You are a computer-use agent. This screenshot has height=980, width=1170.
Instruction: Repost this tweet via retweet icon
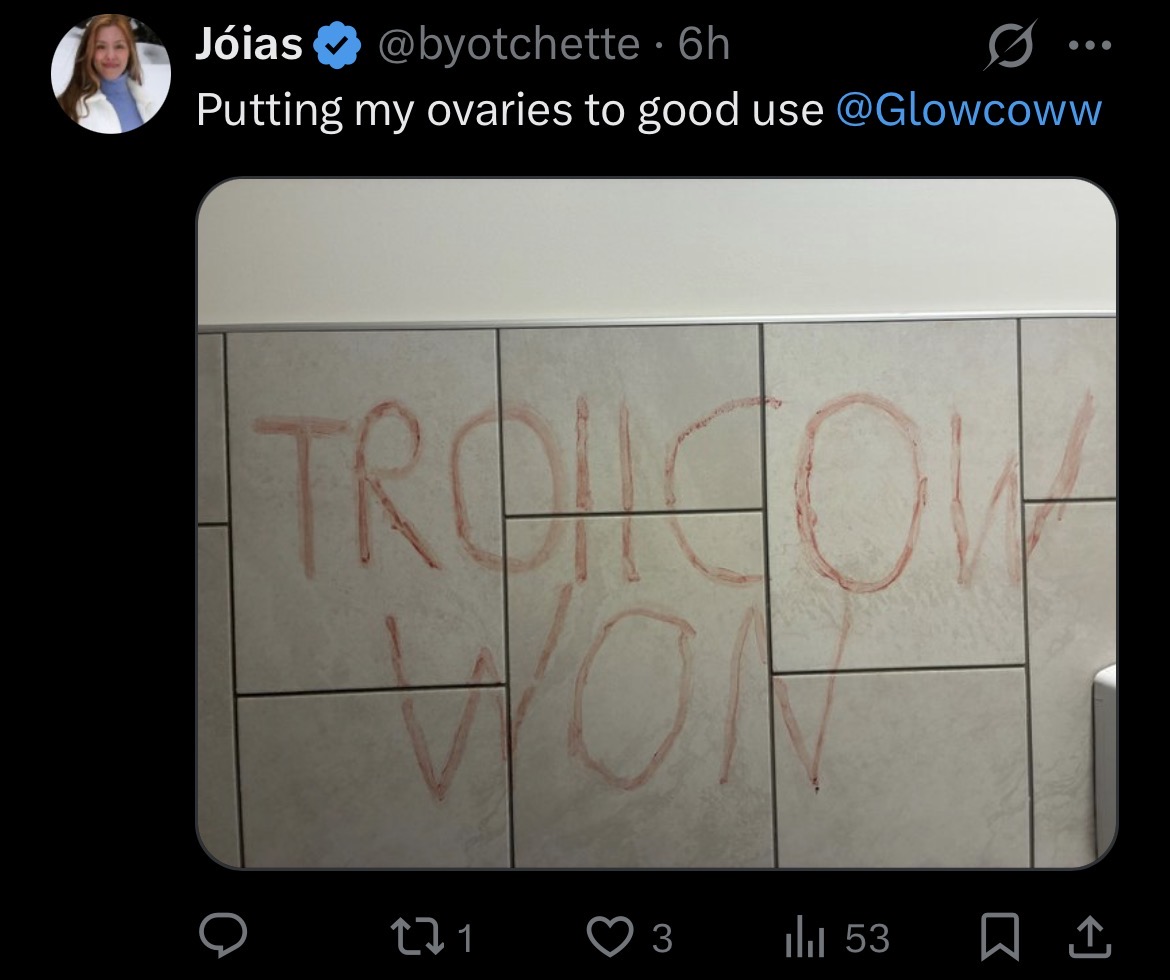[419, 937]
